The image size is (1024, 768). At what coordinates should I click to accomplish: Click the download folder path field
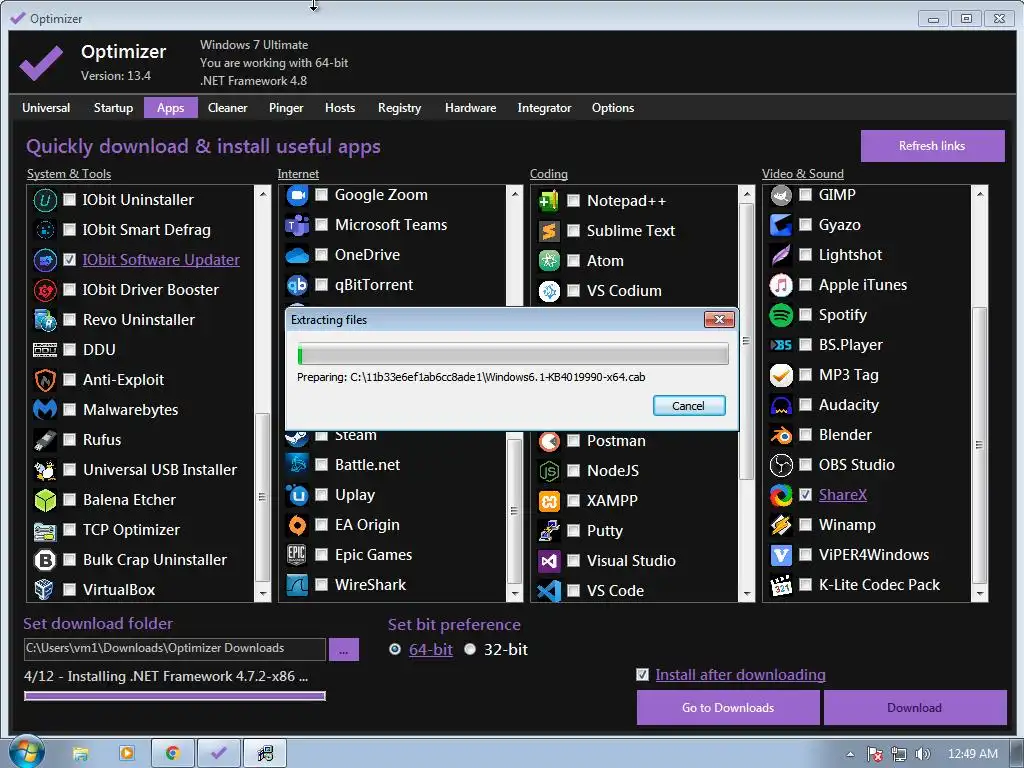point(174,649)
